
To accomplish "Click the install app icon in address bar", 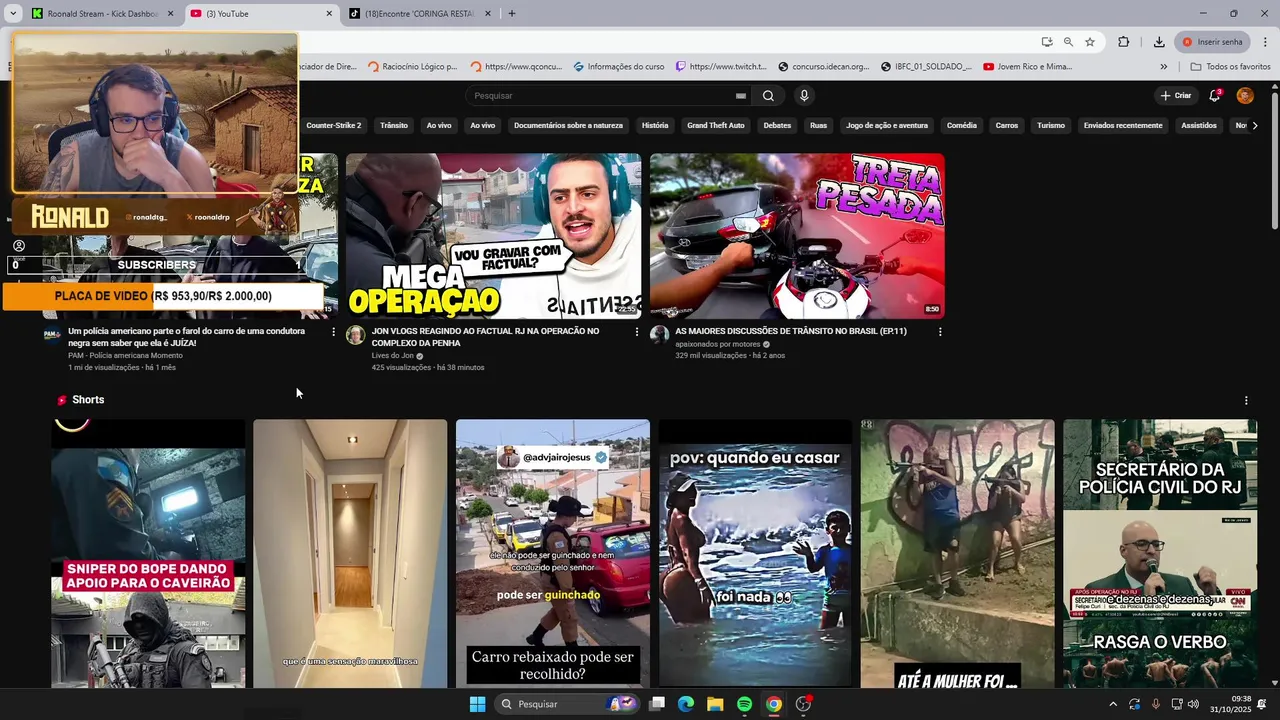I will point(1047,42).
